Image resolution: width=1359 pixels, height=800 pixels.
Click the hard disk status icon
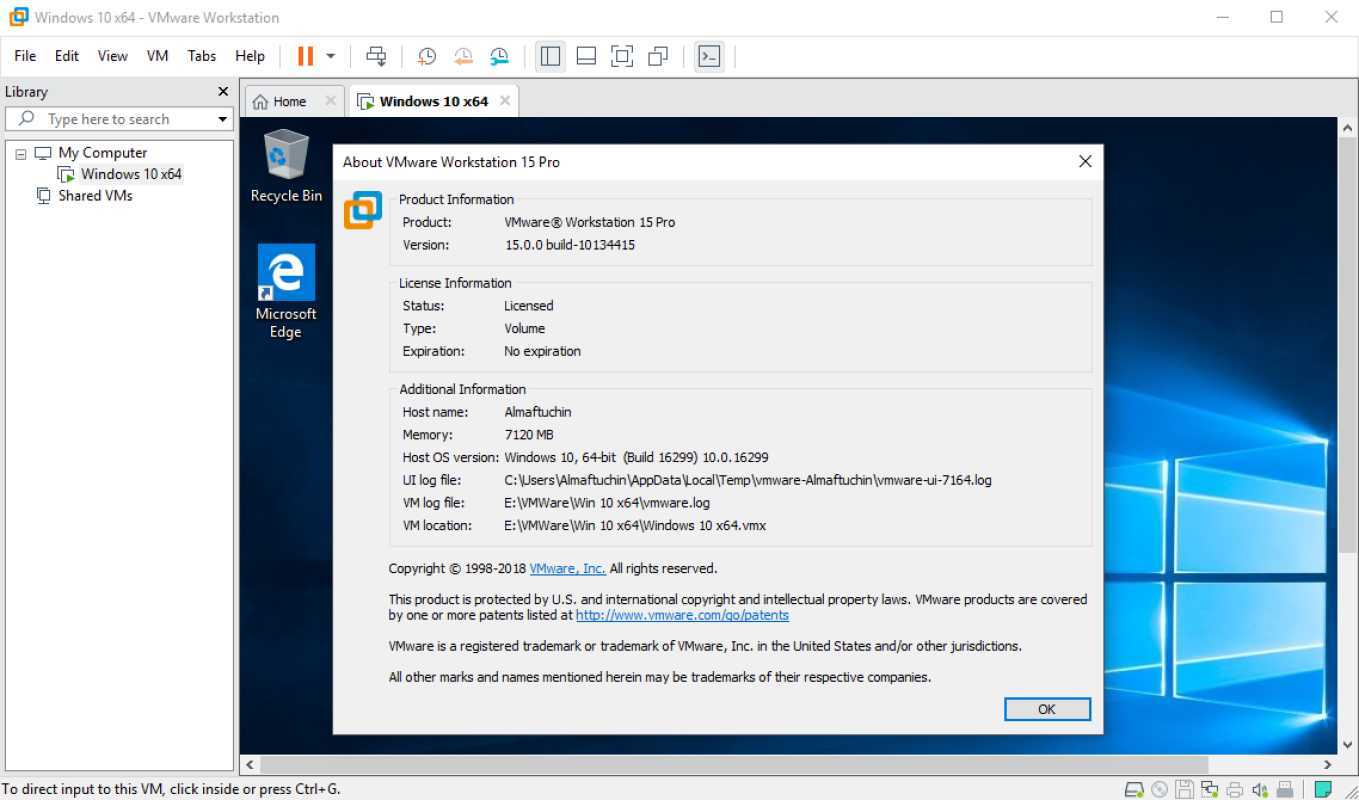(x=1134, y=789)
